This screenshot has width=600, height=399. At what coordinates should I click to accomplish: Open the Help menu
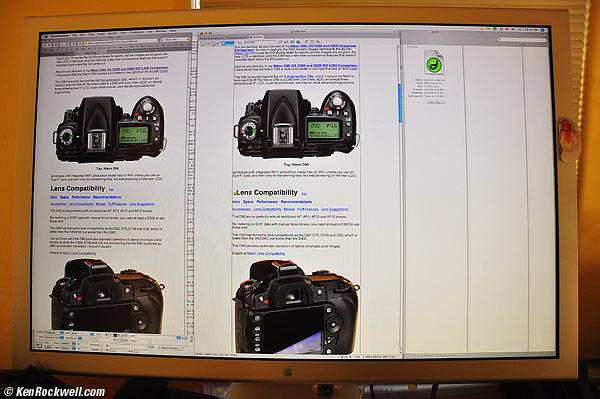173,31
